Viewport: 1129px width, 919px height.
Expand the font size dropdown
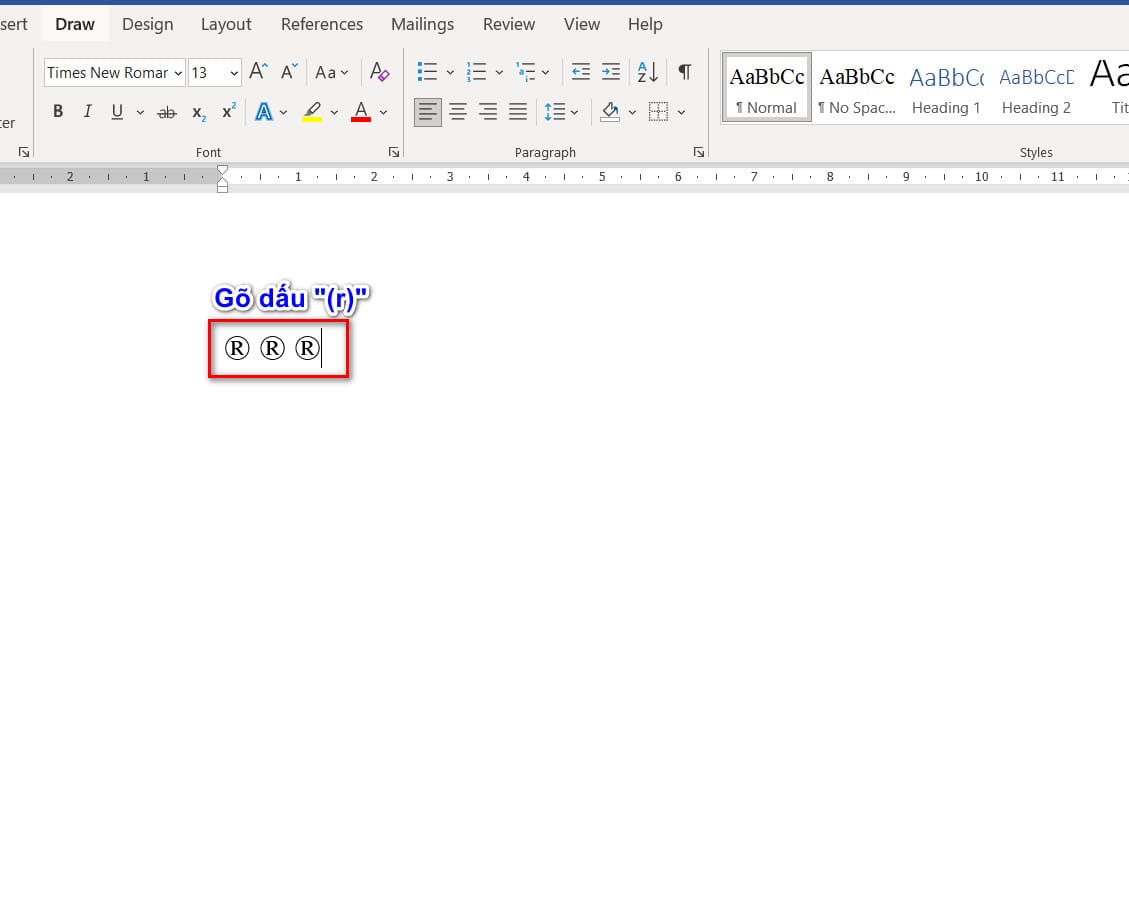[x=234, y=73]
